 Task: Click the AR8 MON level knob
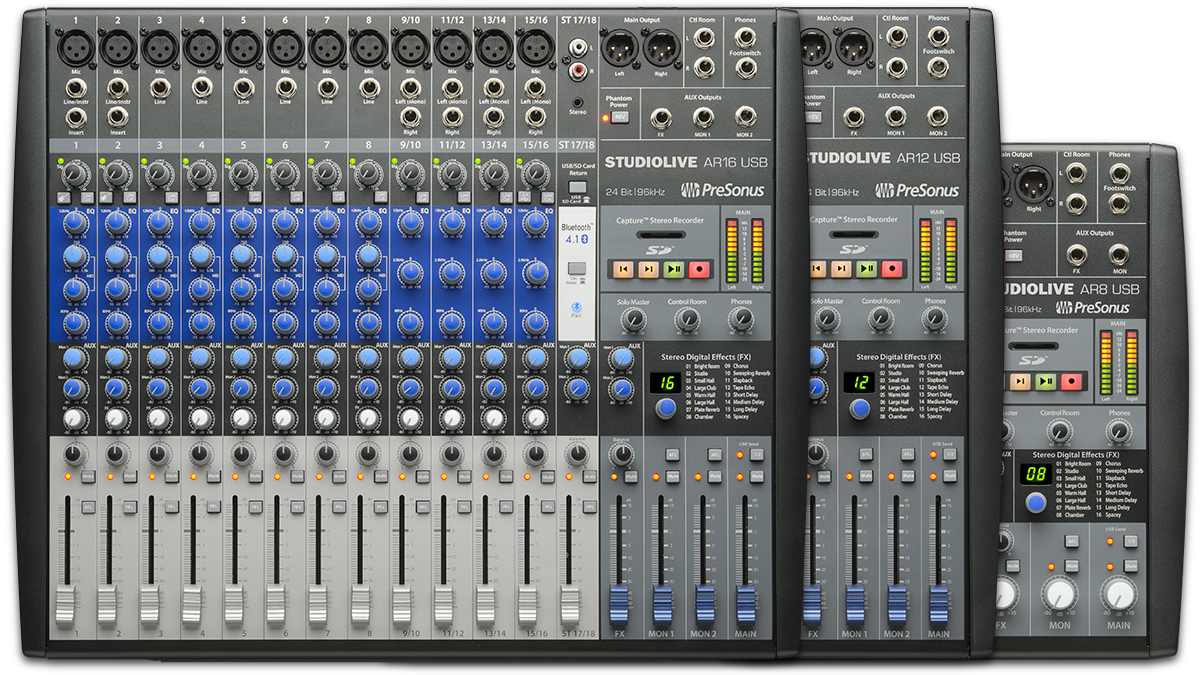coord(1059,594)
